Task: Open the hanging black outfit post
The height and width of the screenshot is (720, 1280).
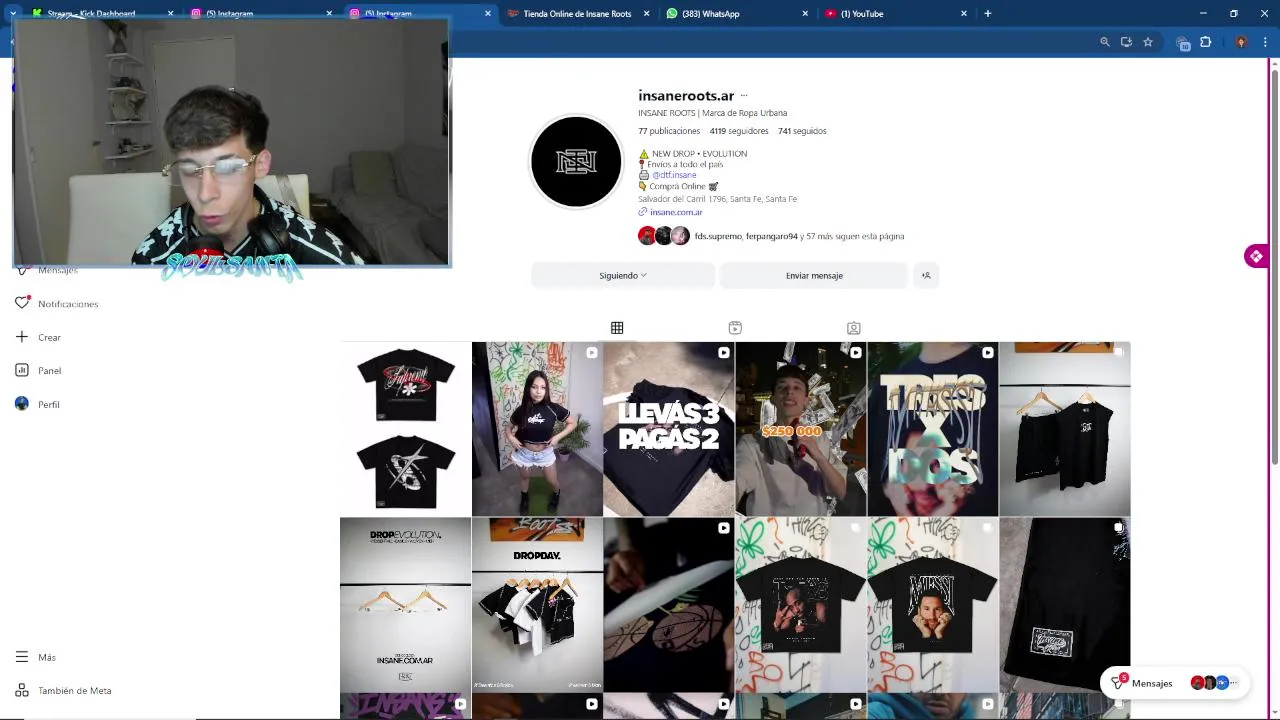Action: click(x=1064, y=429)
